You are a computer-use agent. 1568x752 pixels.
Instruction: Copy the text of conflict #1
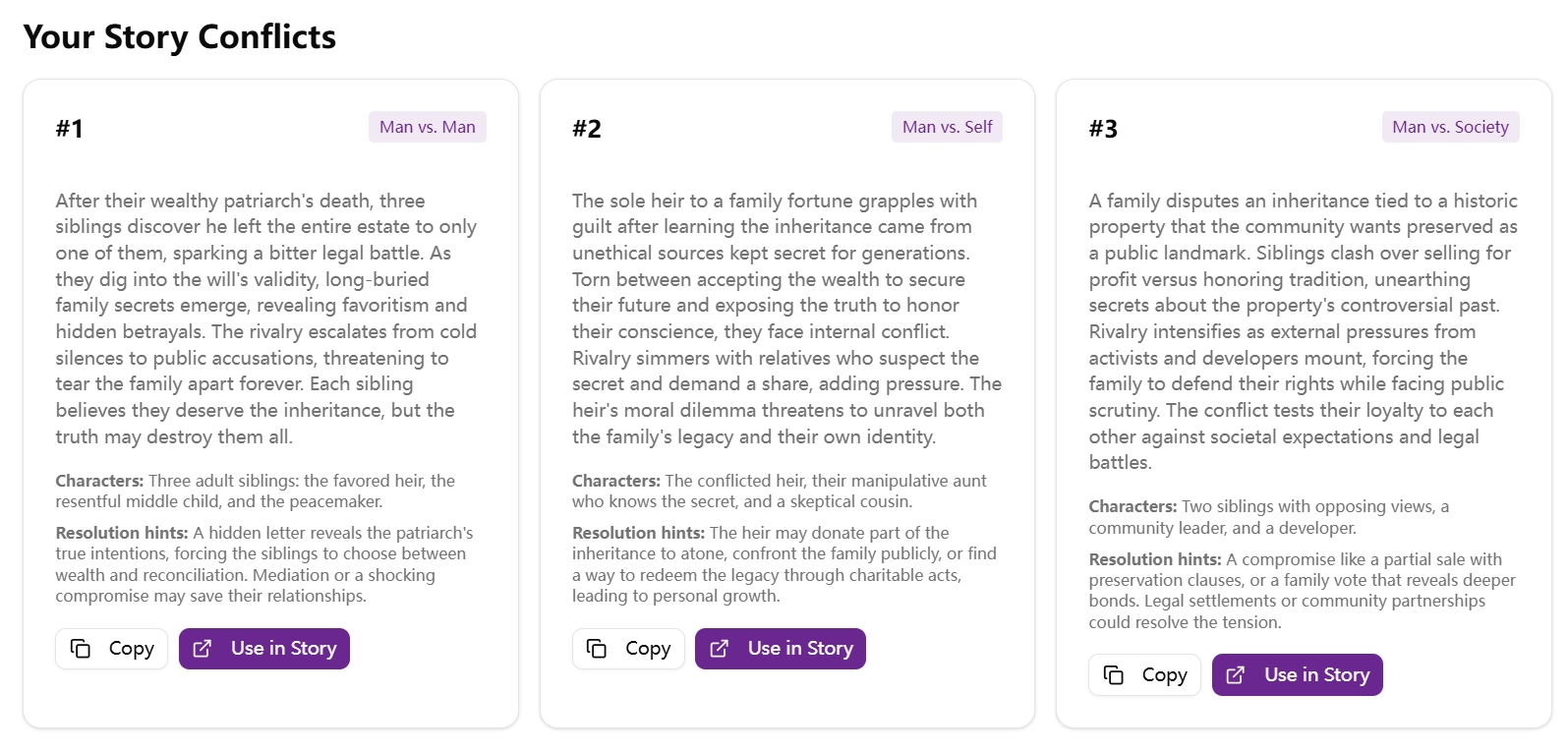(111, 649)
